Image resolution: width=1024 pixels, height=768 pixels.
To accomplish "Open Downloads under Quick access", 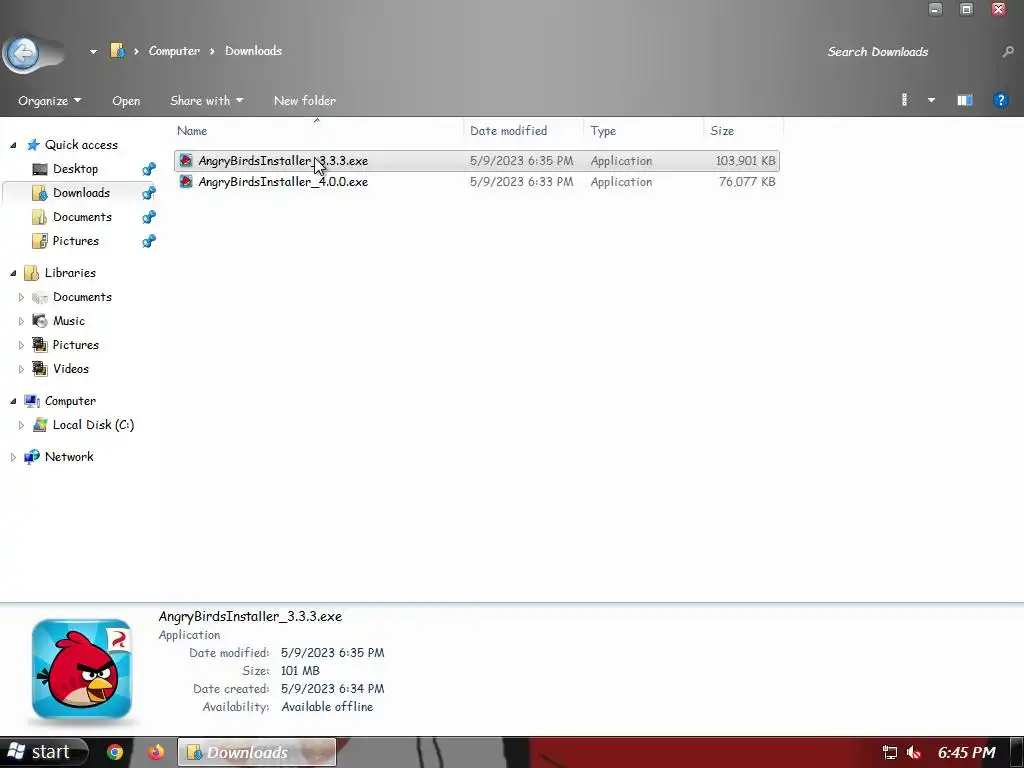I will tap(81, 193).
